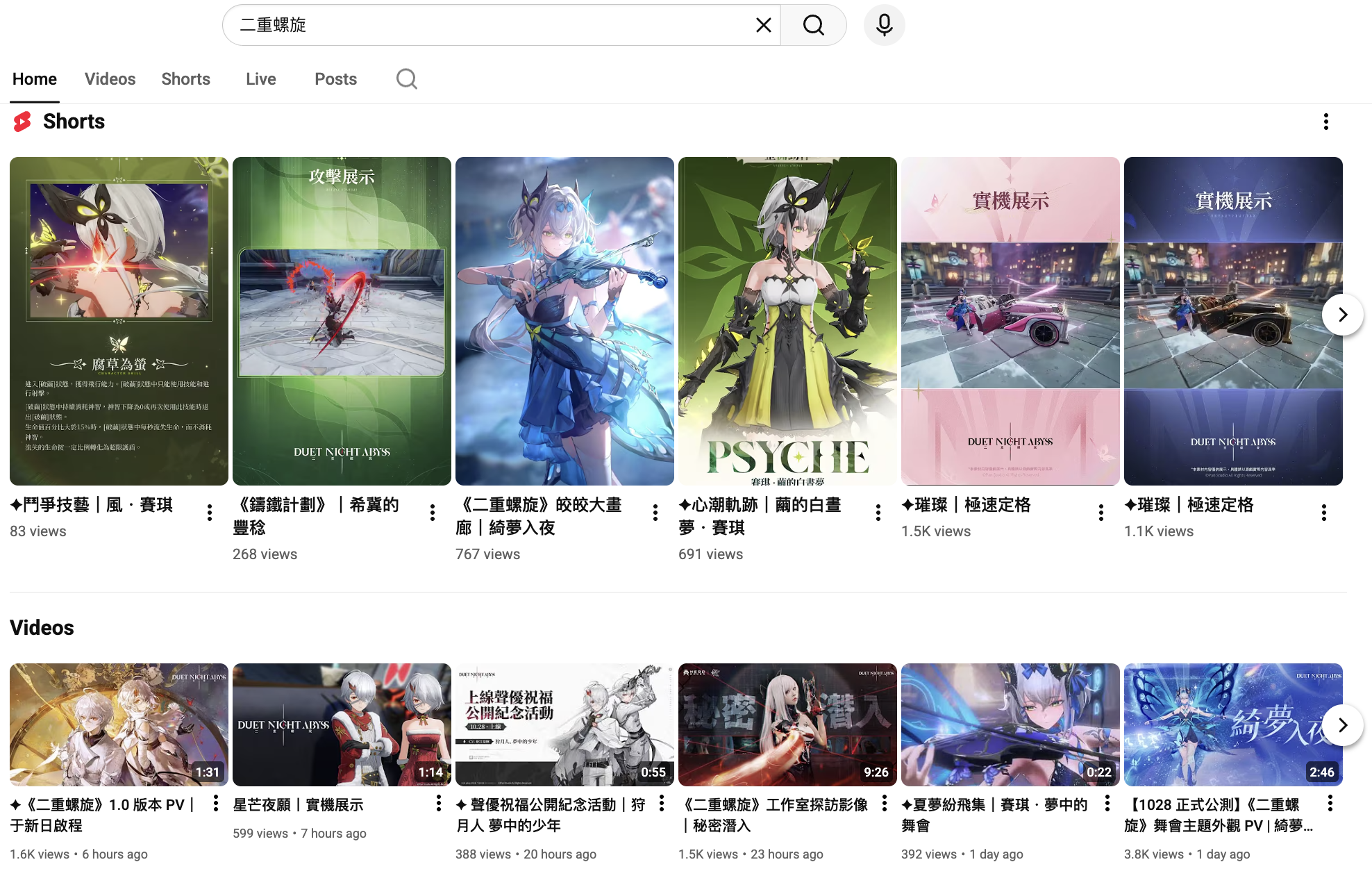This screenshot has height=878, width=1372.
Task: Expand more Shorts with the right arrow
Action: click(x=1343, y=314)
